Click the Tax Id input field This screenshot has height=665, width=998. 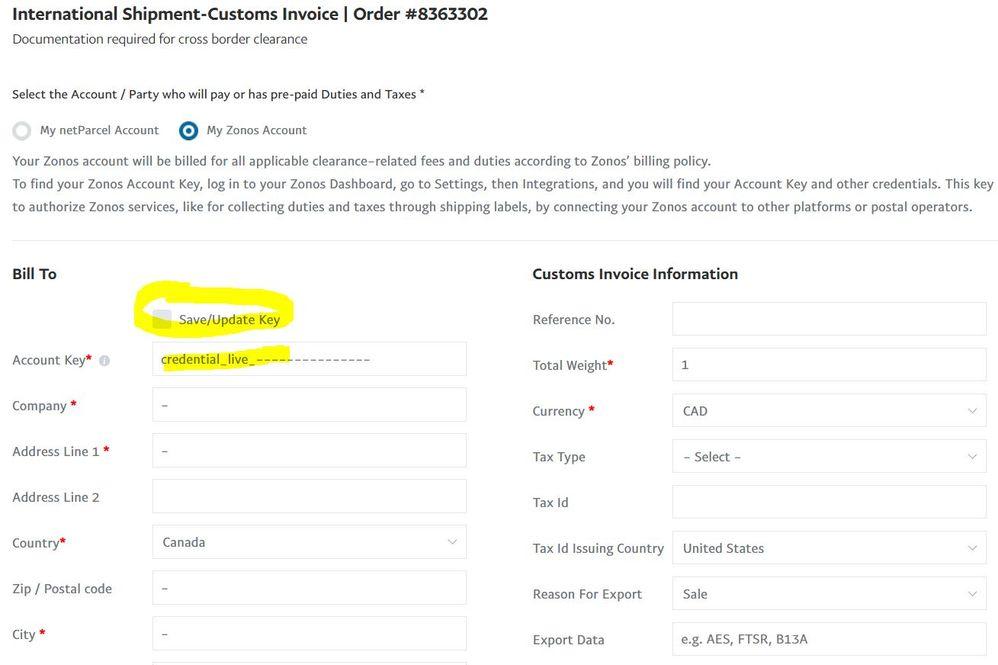(829, 502)
